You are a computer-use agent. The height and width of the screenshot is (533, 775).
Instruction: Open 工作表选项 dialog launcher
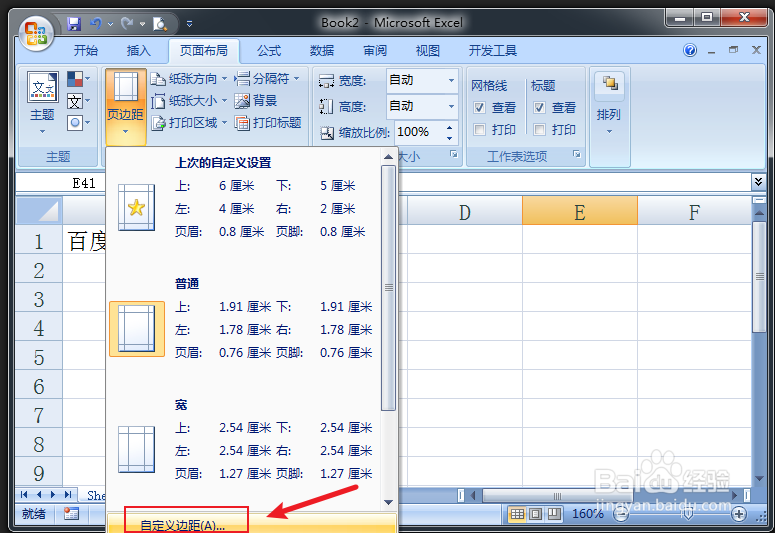pyautogui.click(x=576, y=154)
